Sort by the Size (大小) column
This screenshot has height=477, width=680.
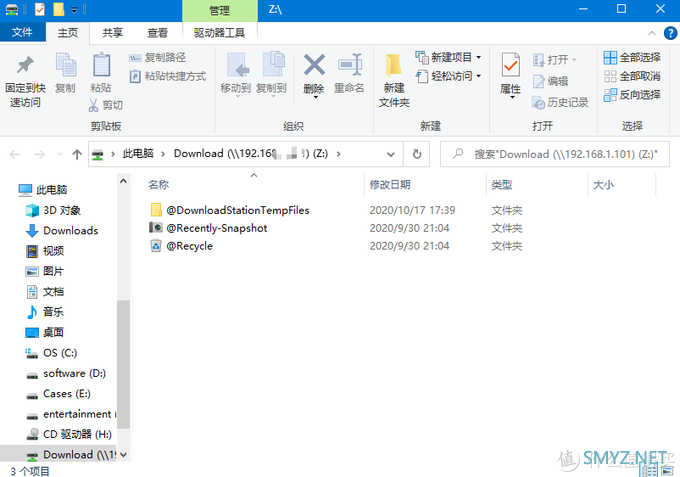point(603,185)
